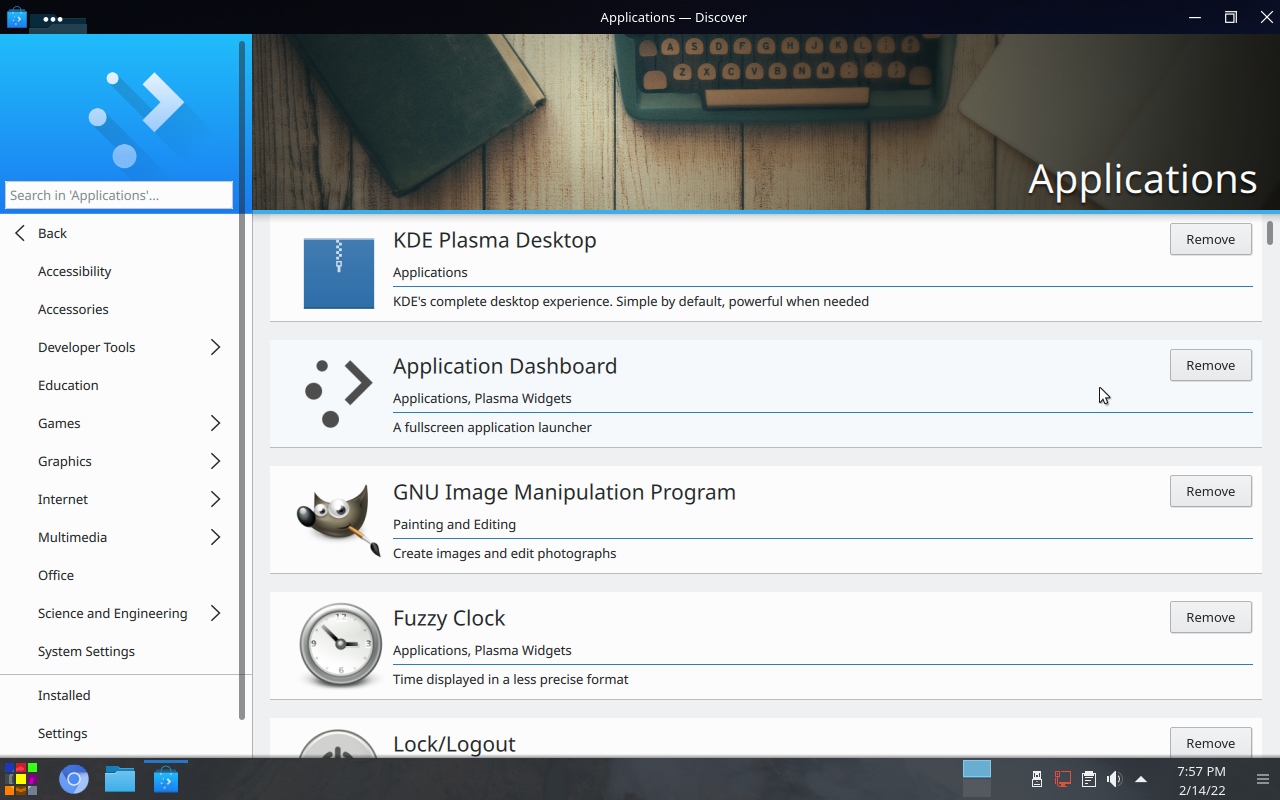
Task: Show hidden system tray icons arrow
Action: [x=1141, y=779]
